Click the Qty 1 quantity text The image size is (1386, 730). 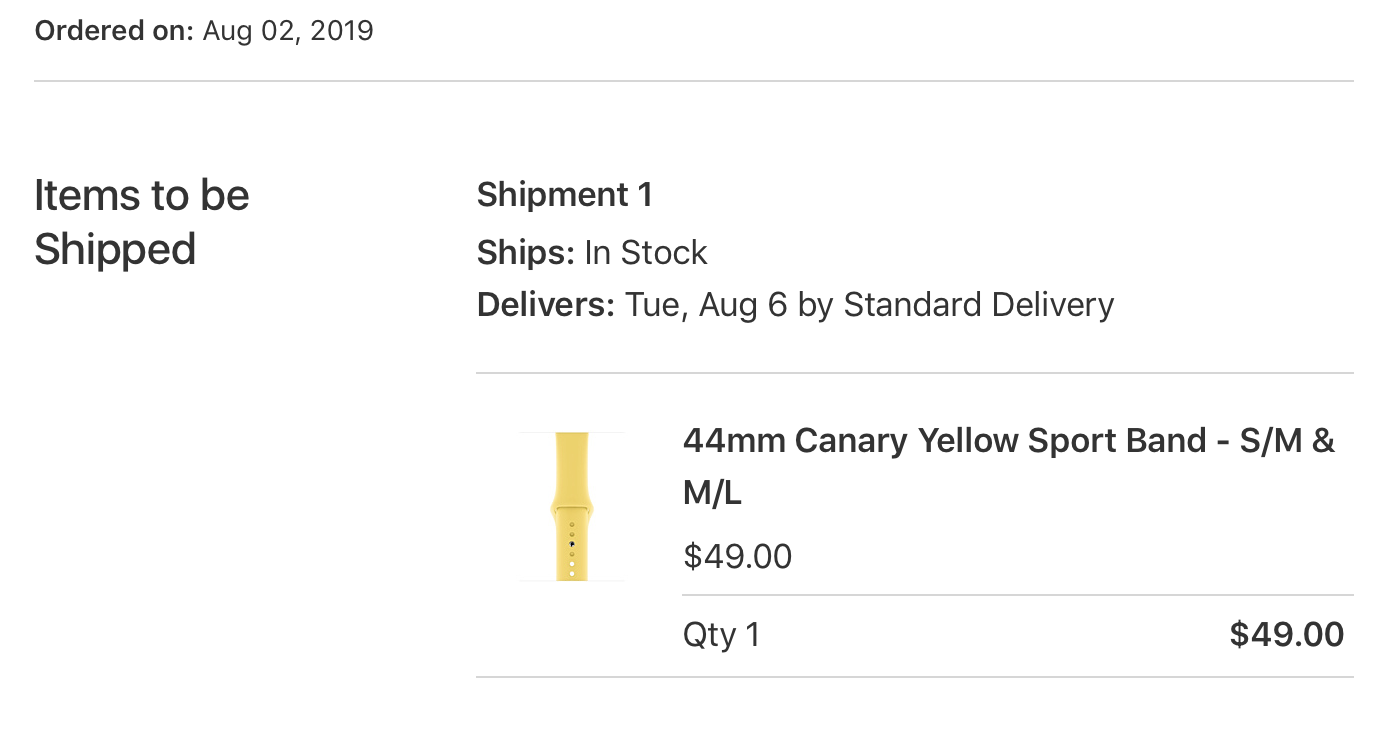click(x=722, y=635)
